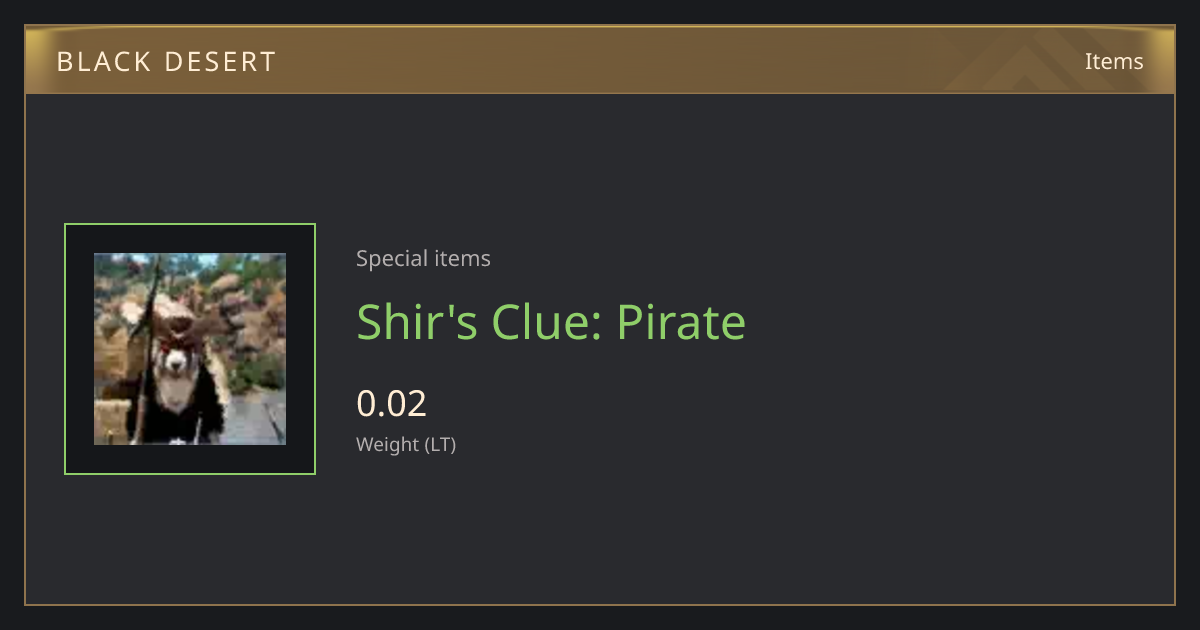Click the word Shir's in the item title

point(417,322)
